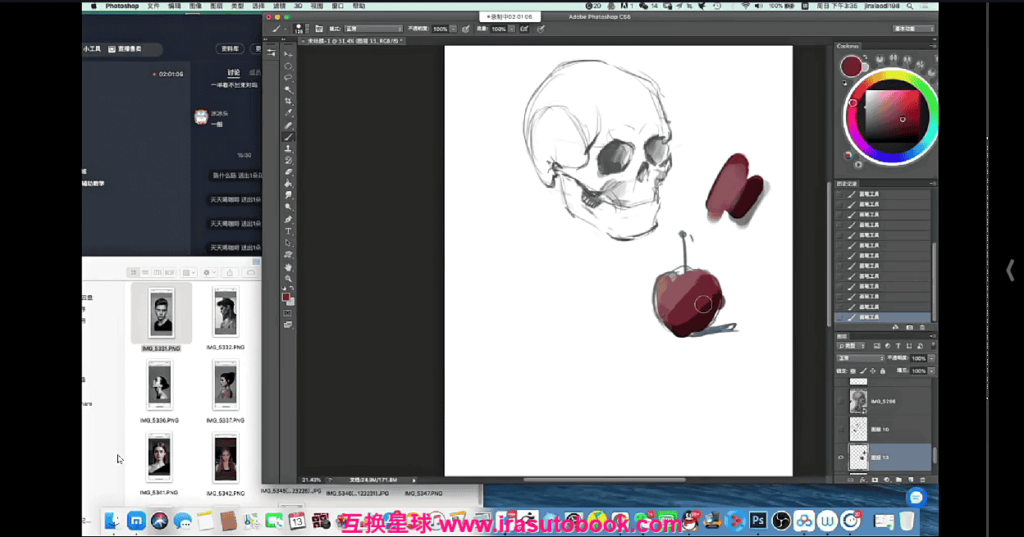
Task: Switch to 讨论 tab in chat window
Action: [x=234, y=73]
